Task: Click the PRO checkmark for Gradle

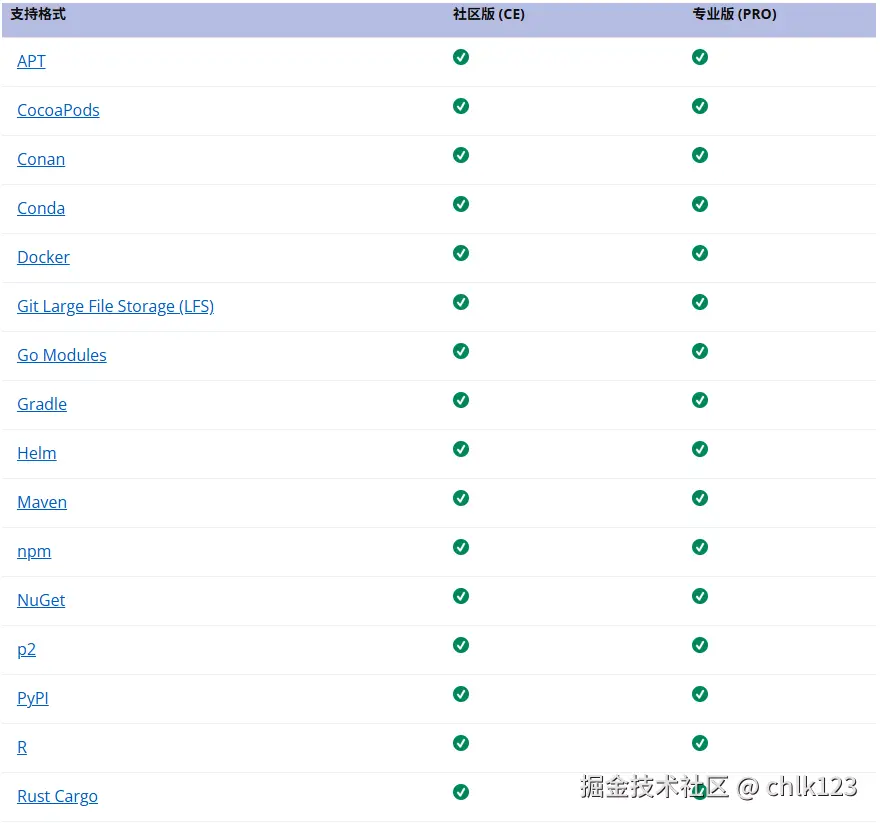Action: [x=700, y=400]
